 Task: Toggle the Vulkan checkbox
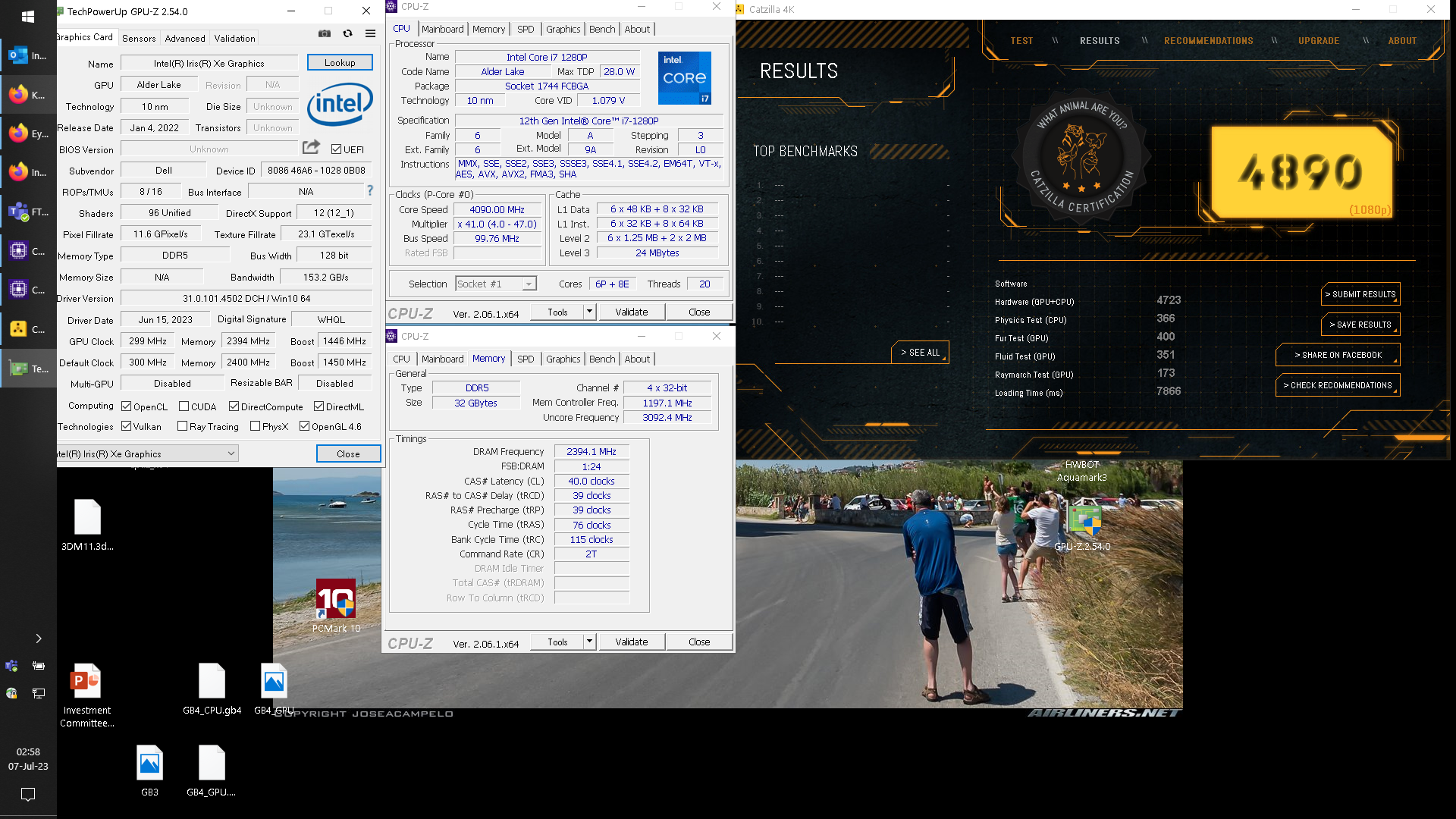[x=127, y=426]
